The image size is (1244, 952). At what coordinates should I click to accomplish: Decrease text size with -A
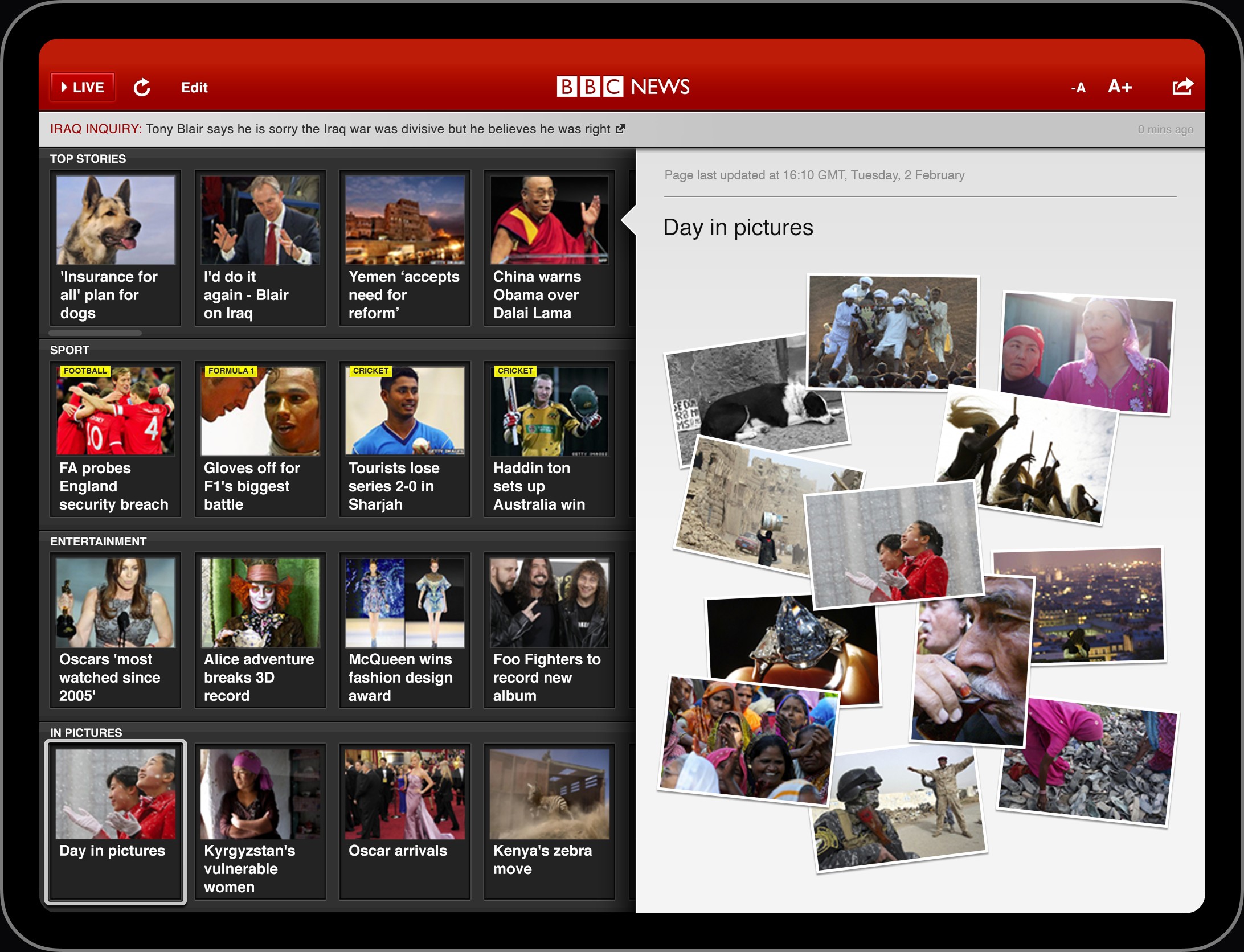1078,88
